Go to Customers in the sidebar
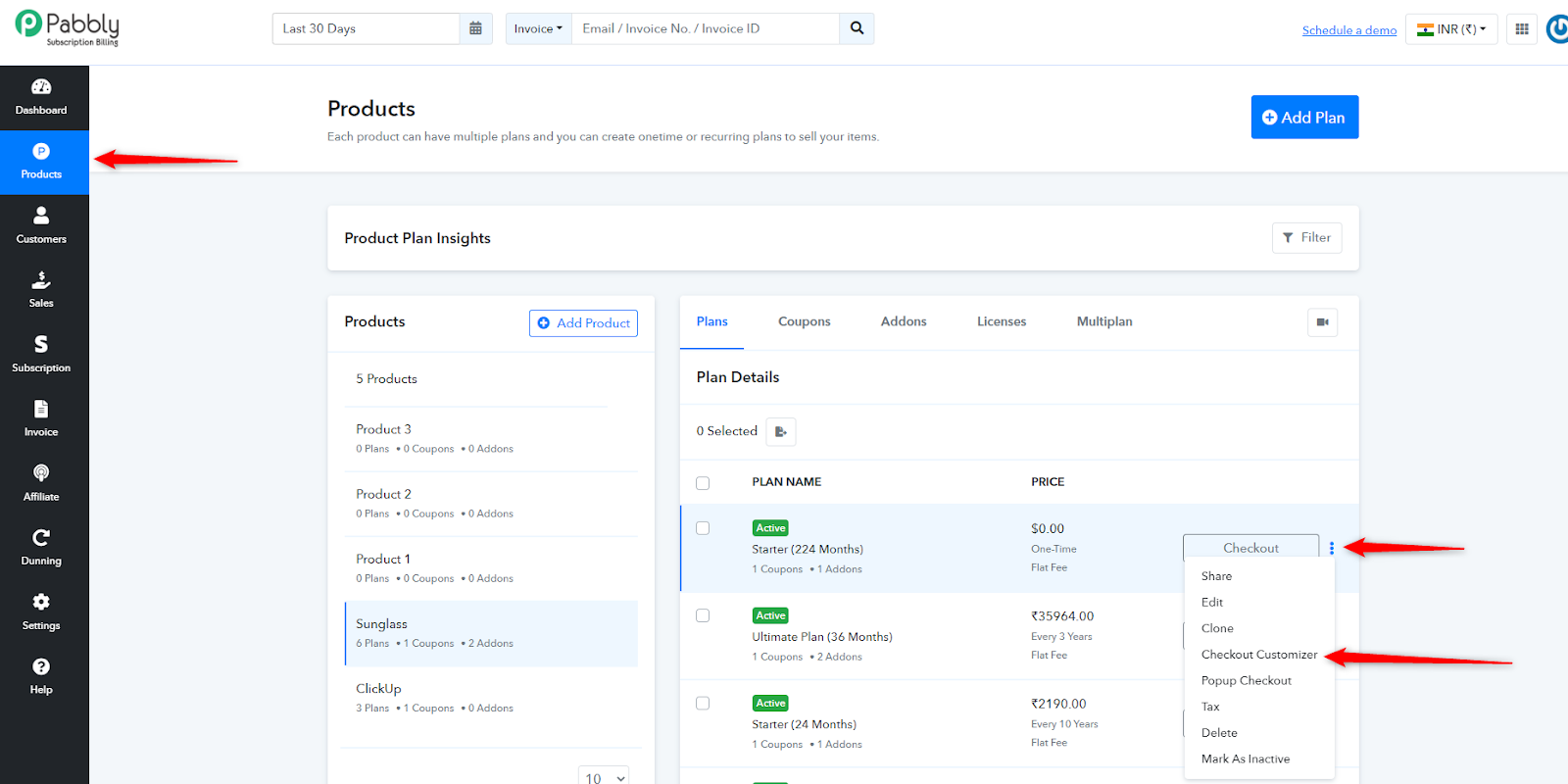This screenshot has height=784, width=1568. [41, 226]
